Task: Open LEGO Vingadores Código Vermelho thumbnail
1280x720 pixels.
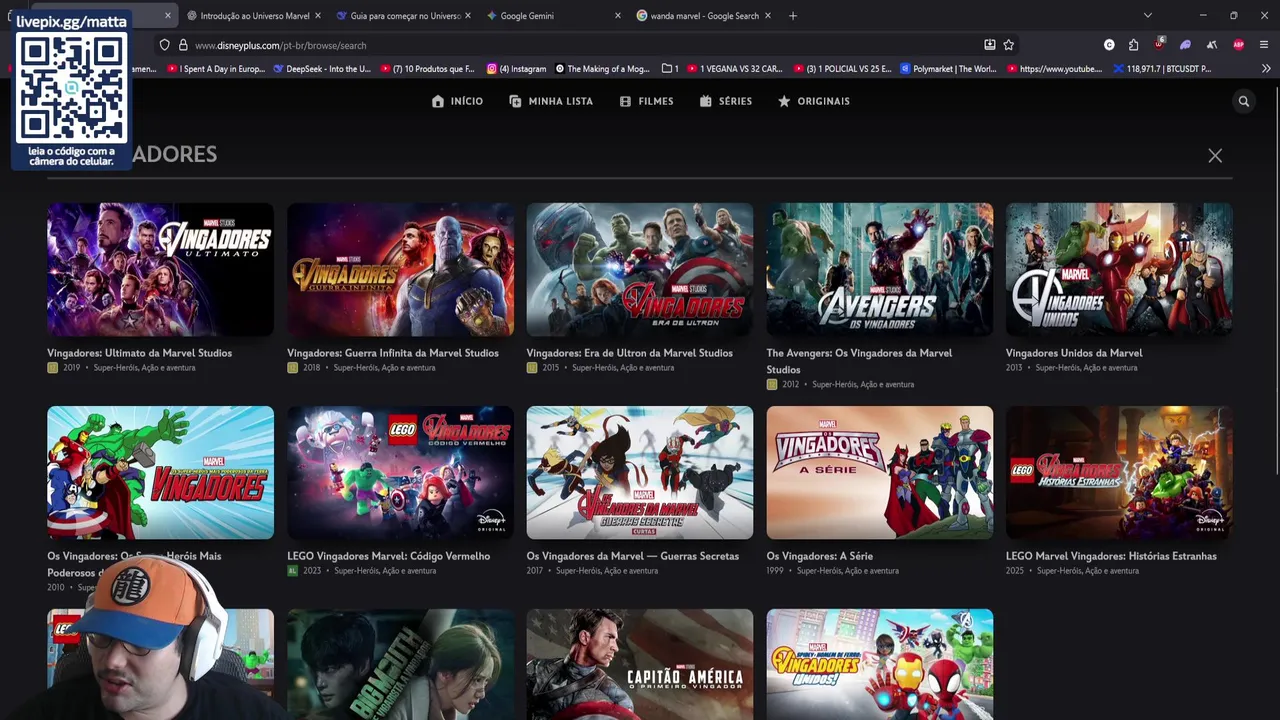Action: click(x=400, y=473)
